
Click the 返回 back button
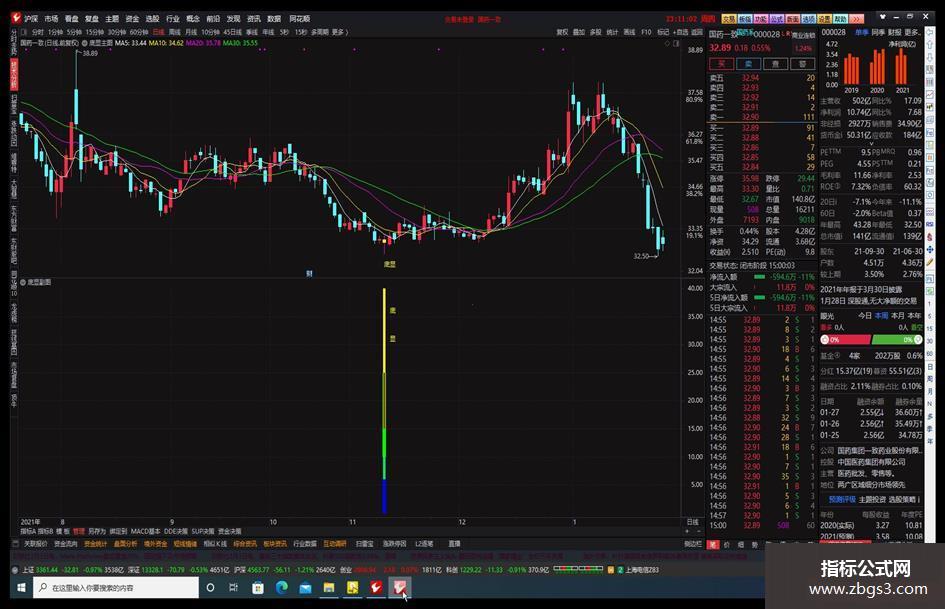697,32
